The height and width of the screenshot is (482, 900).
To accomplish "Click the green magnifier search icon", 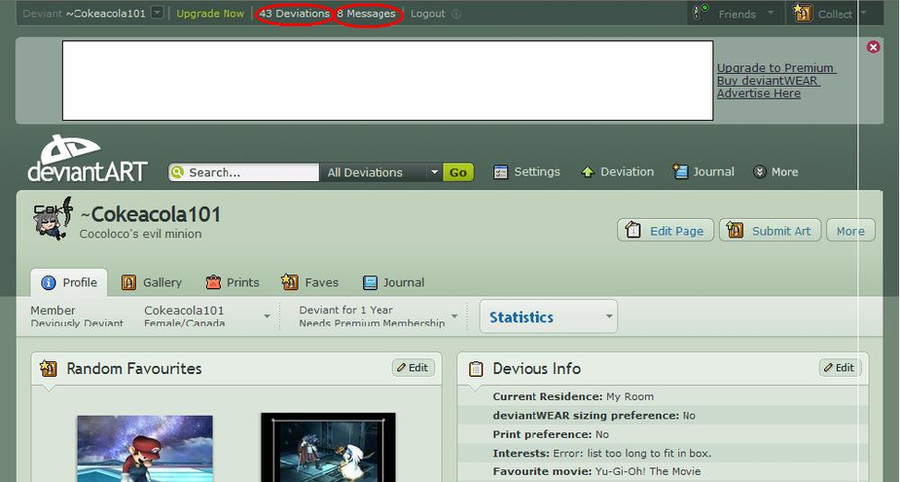I will (x=178, y=172).
